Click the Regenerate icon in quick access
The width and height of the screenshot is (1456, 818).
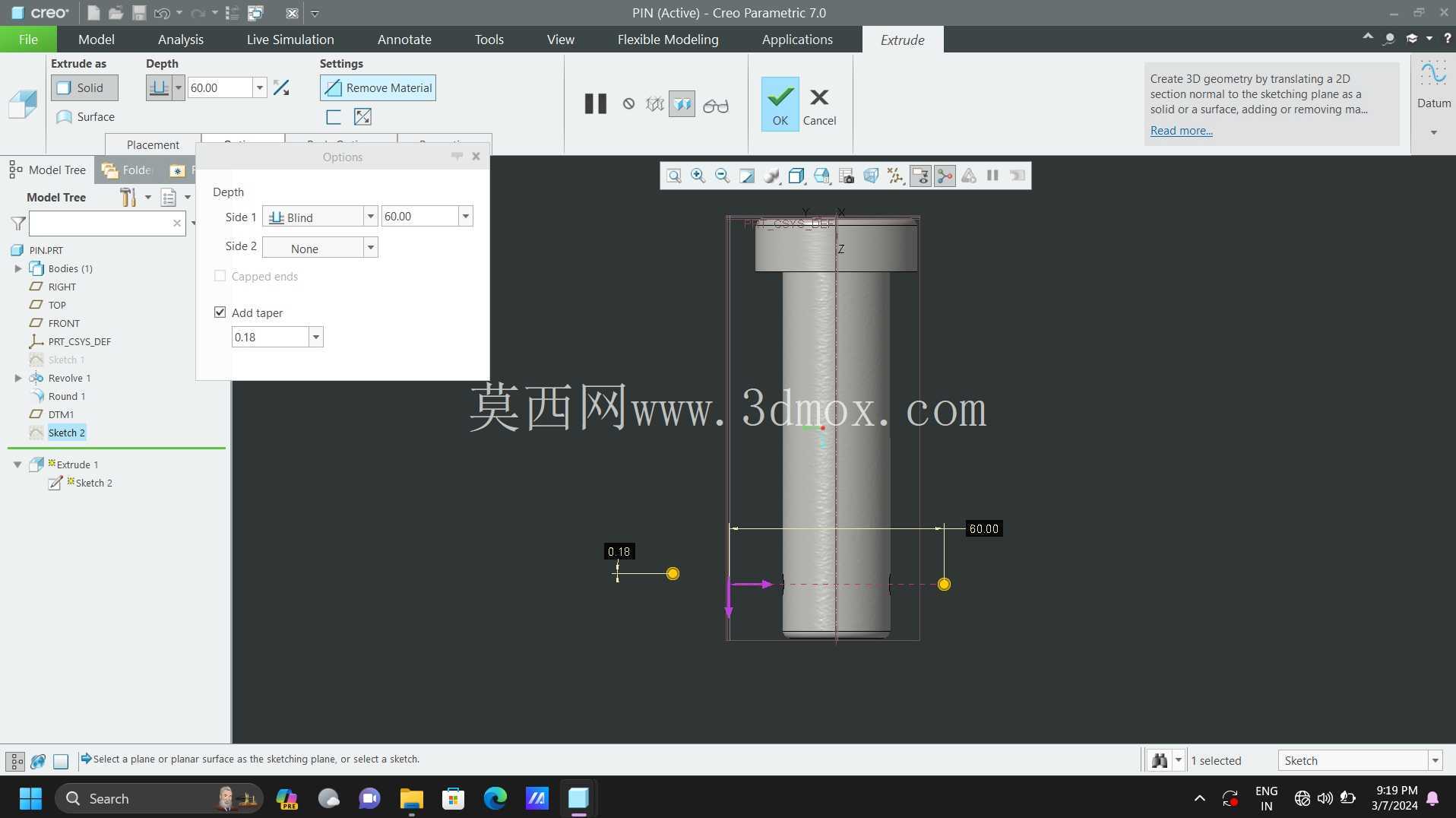(x=233, y=13)
